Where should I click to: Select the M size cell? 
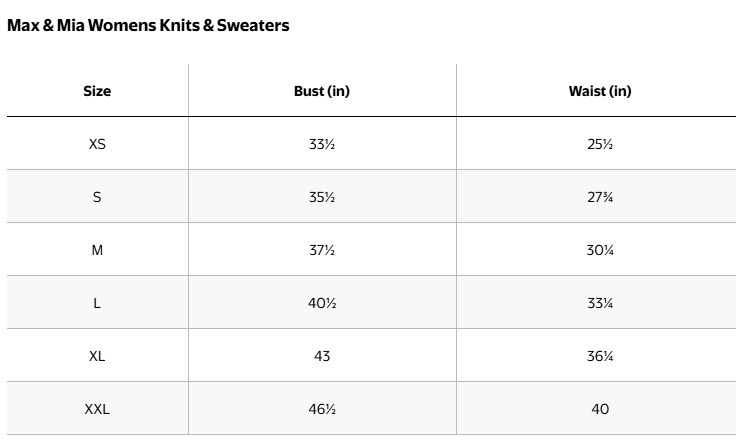[x=97, y=250]
